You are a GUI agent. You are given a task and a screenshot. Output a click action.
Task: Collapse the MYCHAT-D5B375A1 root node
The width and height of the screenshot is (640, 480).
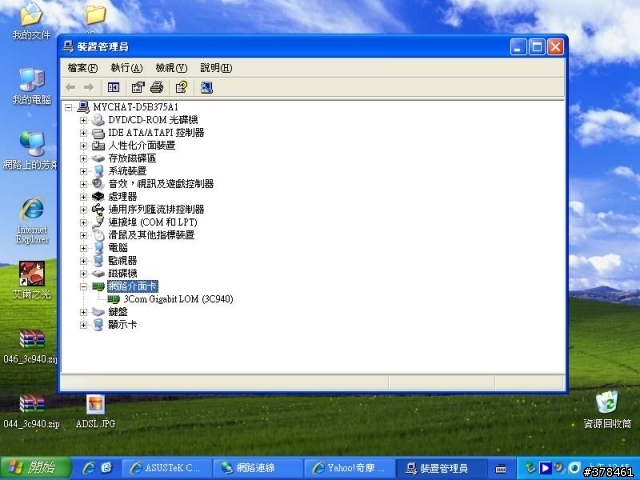(69, 107)
